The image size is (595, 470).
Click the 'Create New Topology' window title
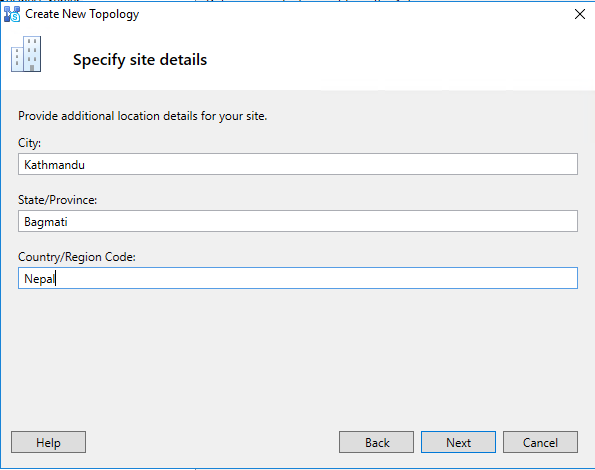pyautogui.click(x=82, y=14)
